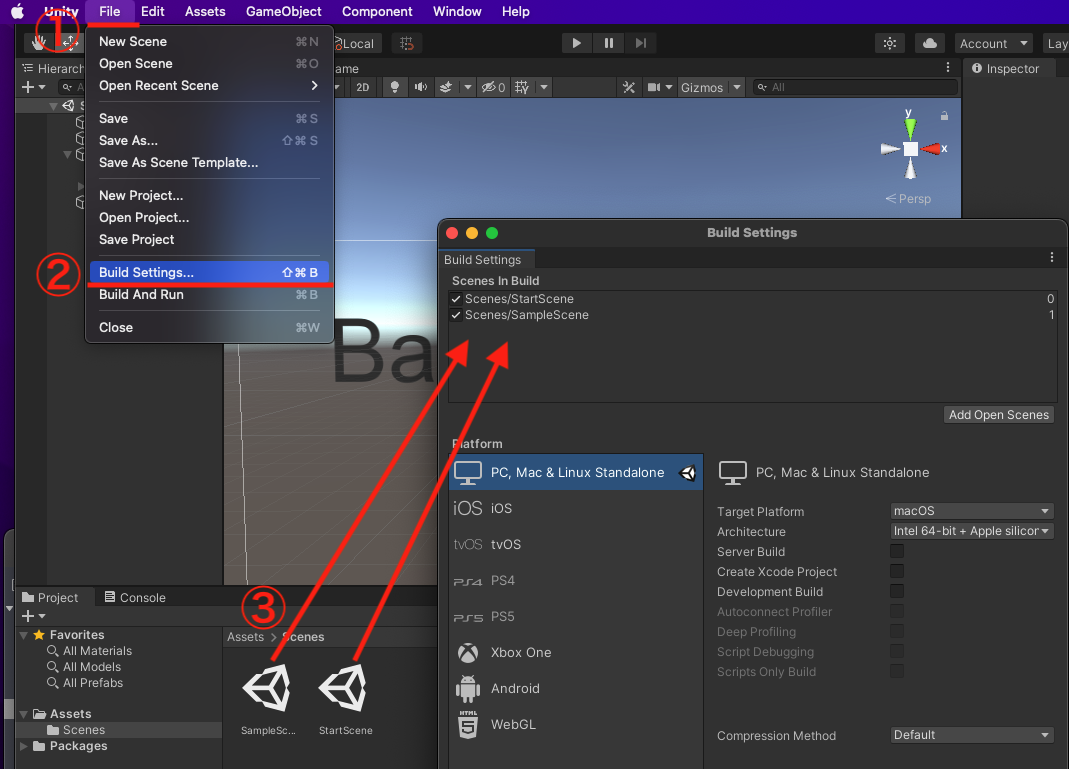Click the Pause button in toolbar
This screenshot has width=1069, height=769.
609,43
